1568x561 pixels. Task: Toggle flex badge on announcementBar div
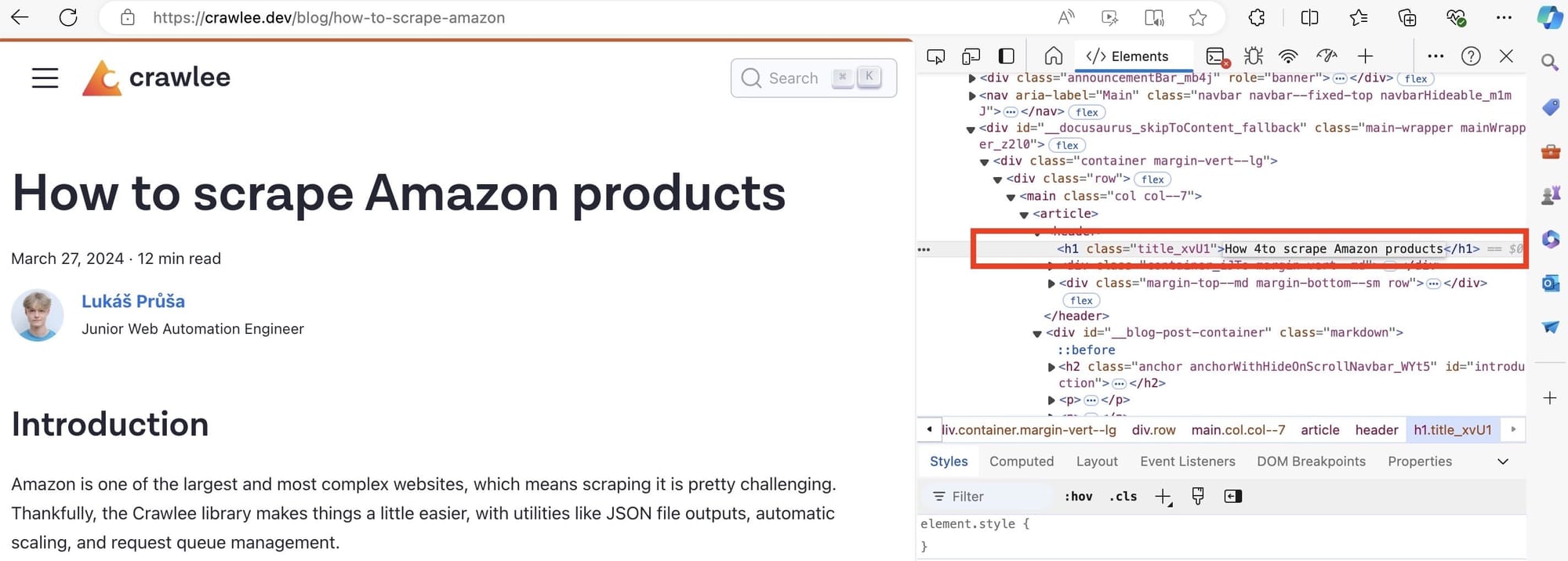tap(1415, 78)
